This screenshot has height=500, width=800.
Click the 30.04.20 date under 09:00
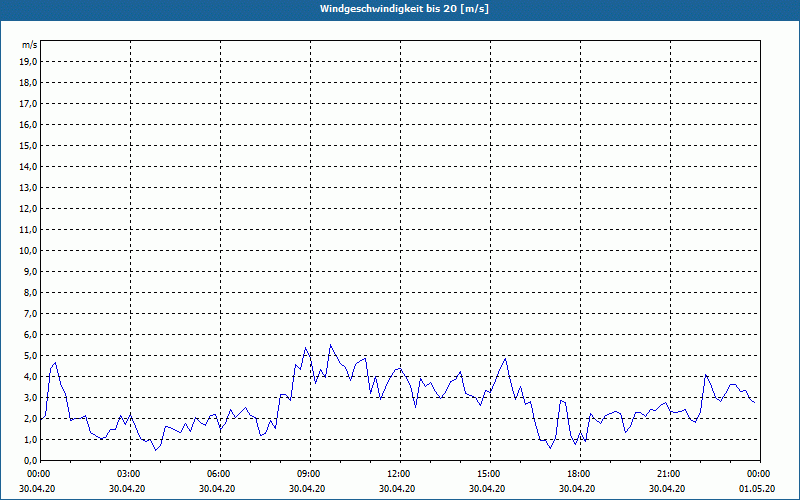(307, 489)
